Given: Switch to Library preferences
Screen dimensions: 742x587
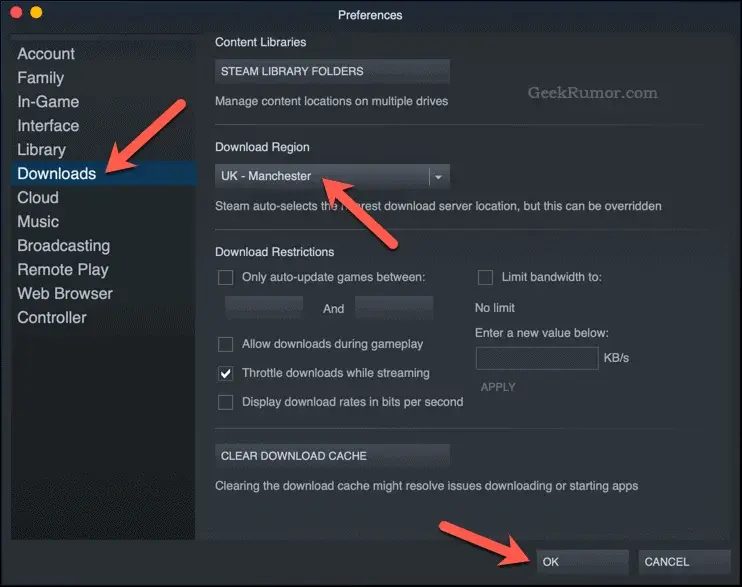Looking at the screenshot, I should click(41, 150).
